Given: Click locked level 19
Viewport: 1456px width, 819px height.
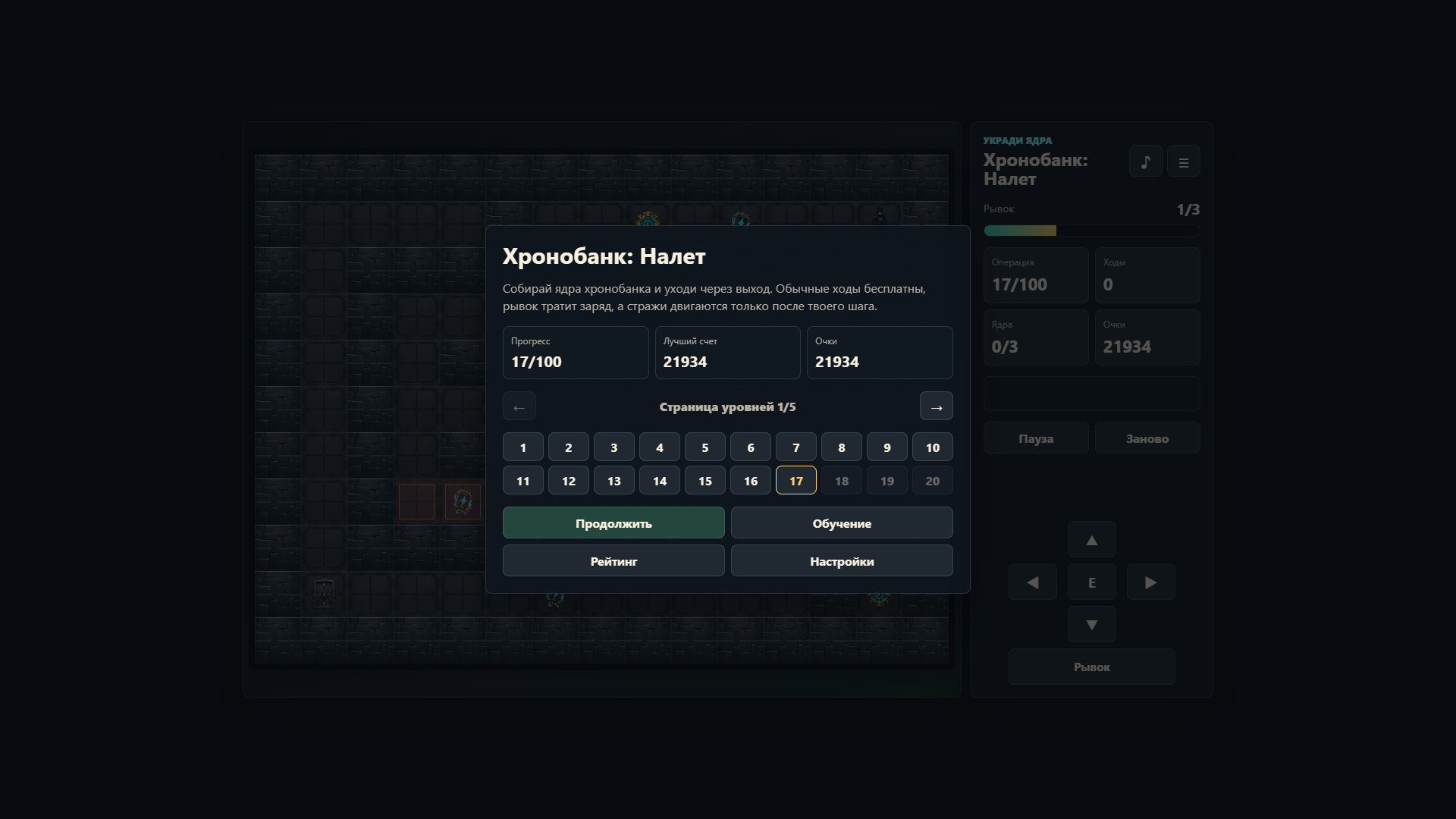Looking at the screenshot, I should point(886,481).
